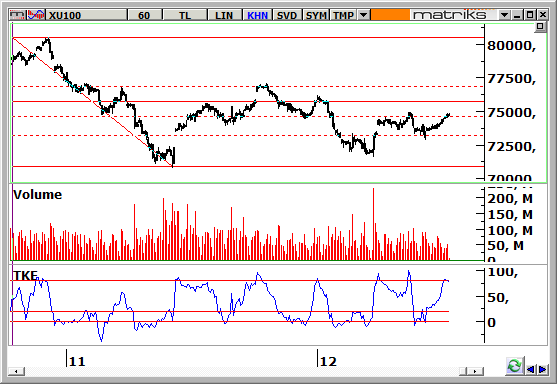Click the TKE indicator label

point(25,275)
